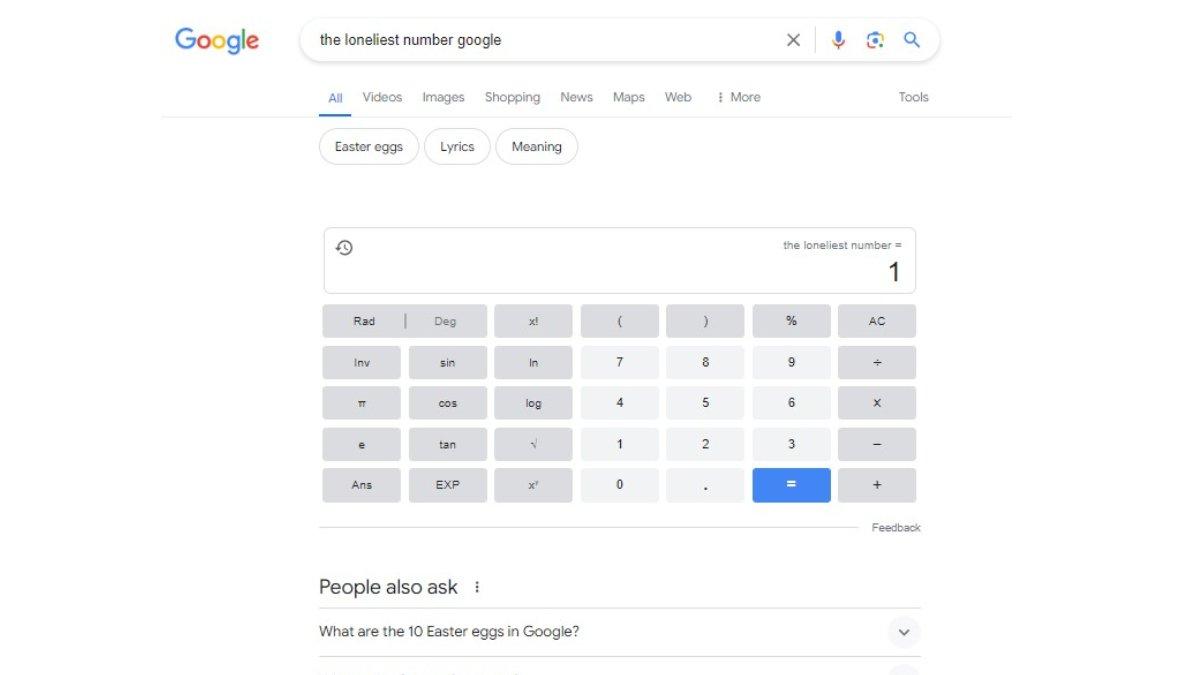Expand the 10 Easter eggs question
The height and width of the screenshot is (675, 1200).
click(903, 632)
